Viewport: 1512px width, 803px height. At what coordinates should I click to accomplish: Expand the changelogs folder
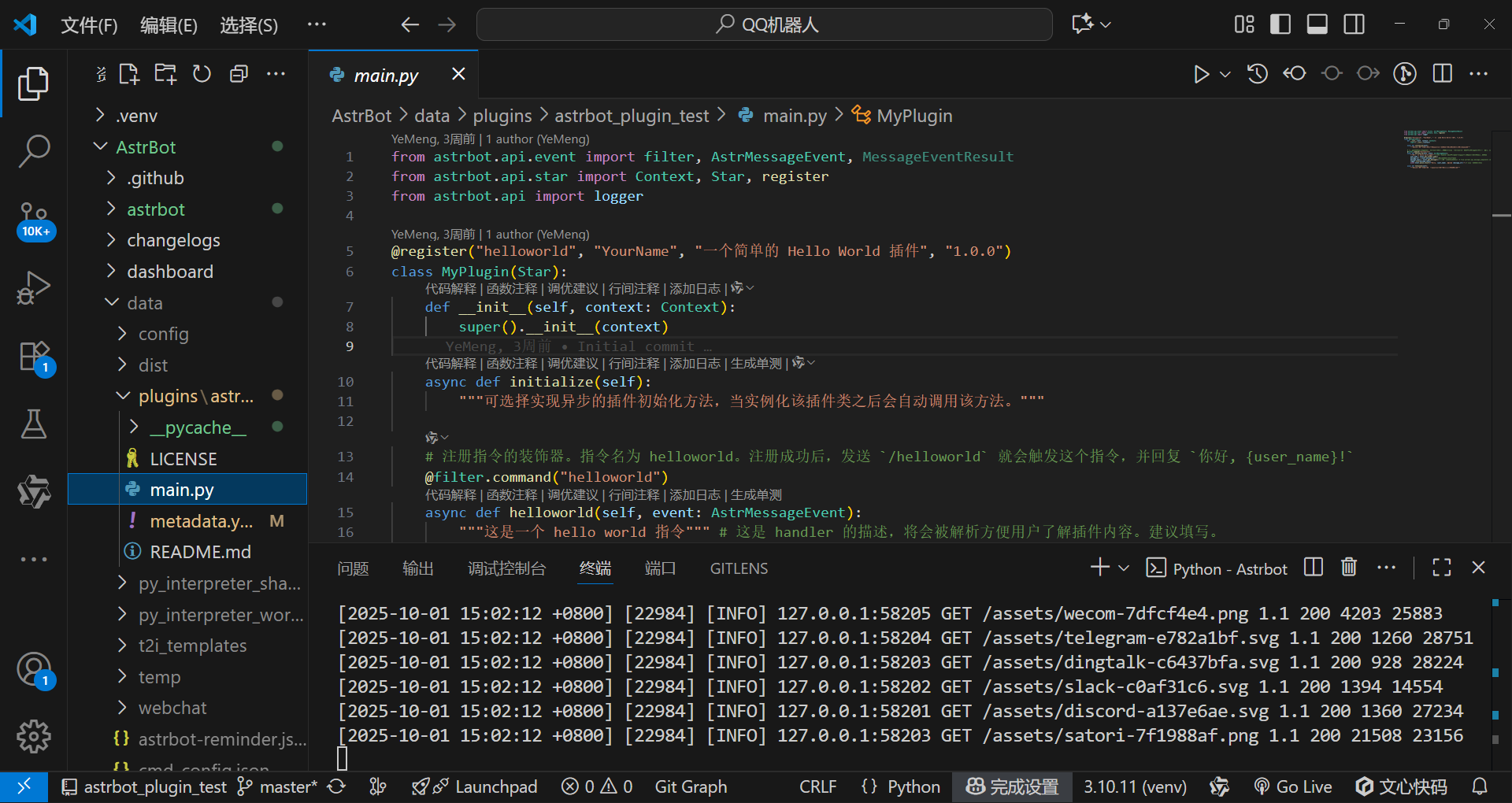point(173,240)
